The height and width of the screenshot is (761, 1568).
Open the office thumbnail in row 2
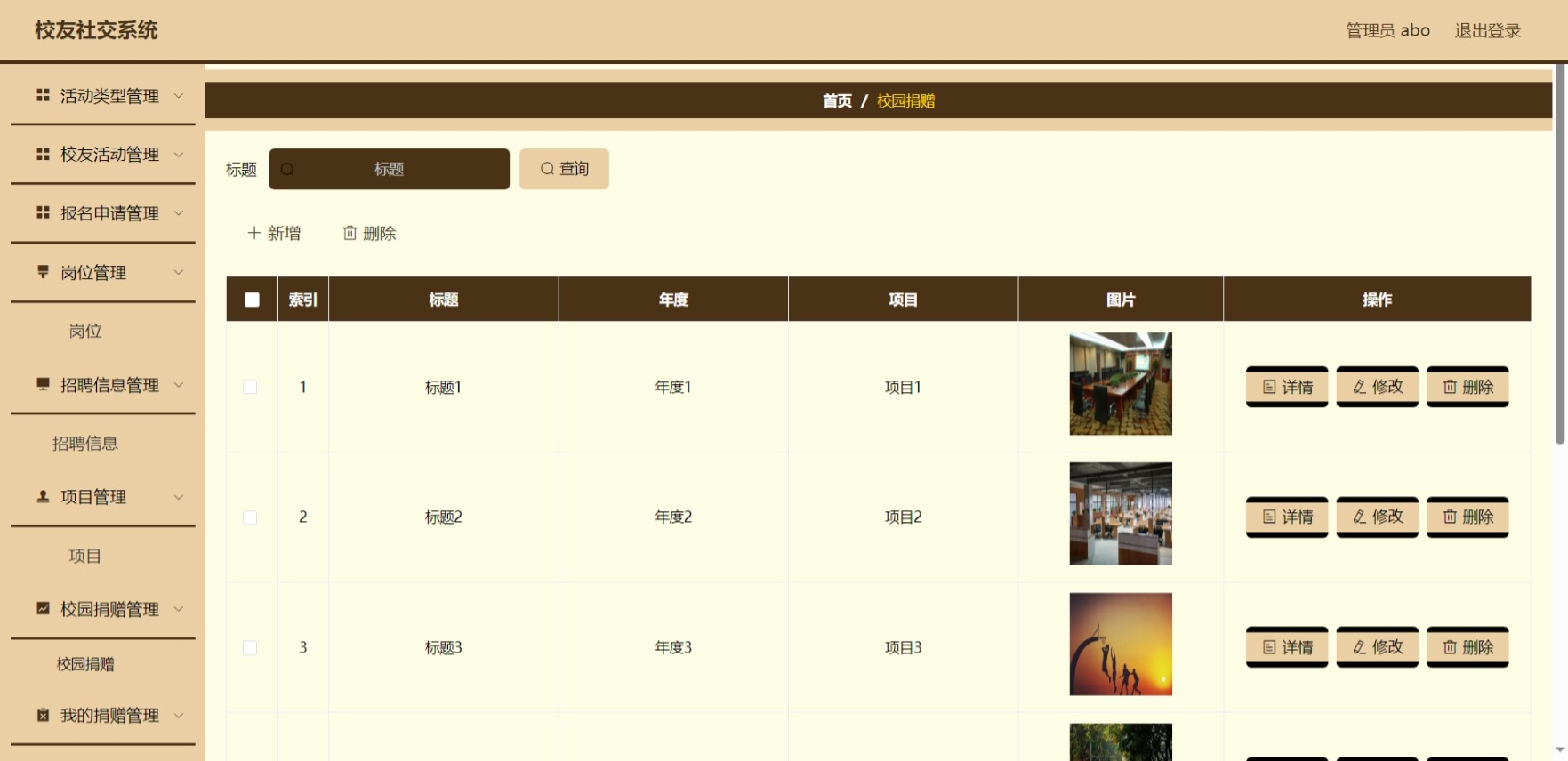[x=1121, y=514]
